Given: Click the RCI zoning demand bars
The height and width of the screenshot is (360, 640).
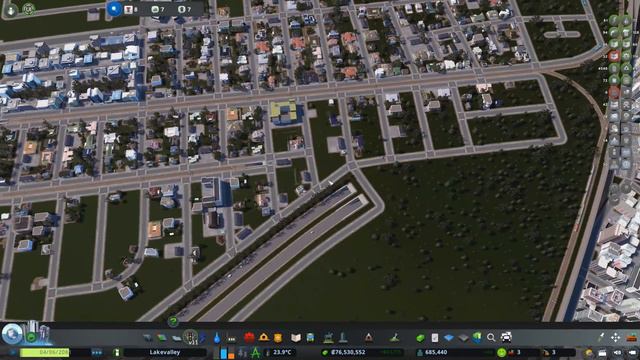Looking at the screenshot, I should pos(224,352).
